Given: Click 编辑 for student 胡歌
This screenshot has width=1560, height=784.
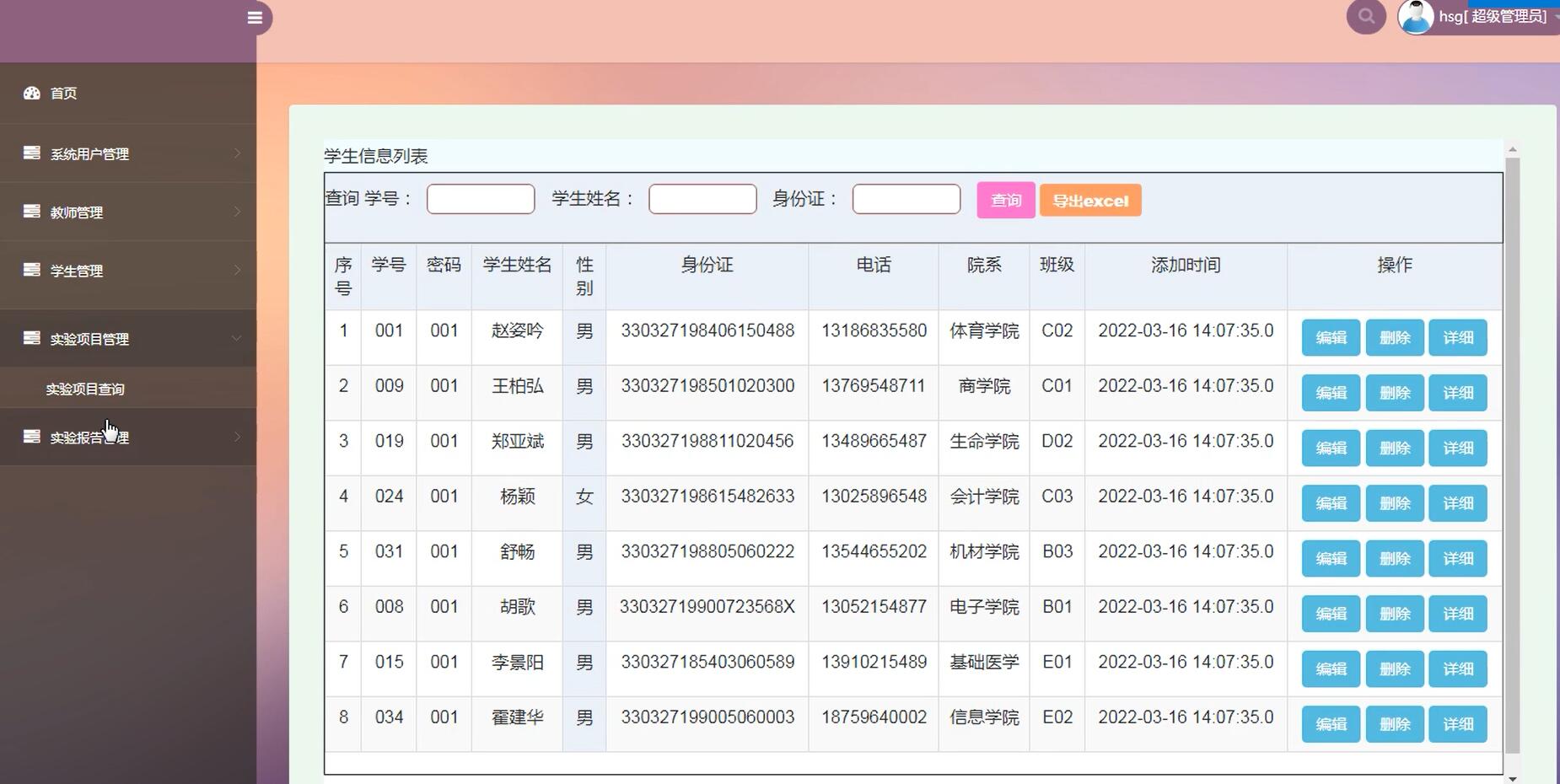Looking at the screenshot, I should coord(1331,614).
